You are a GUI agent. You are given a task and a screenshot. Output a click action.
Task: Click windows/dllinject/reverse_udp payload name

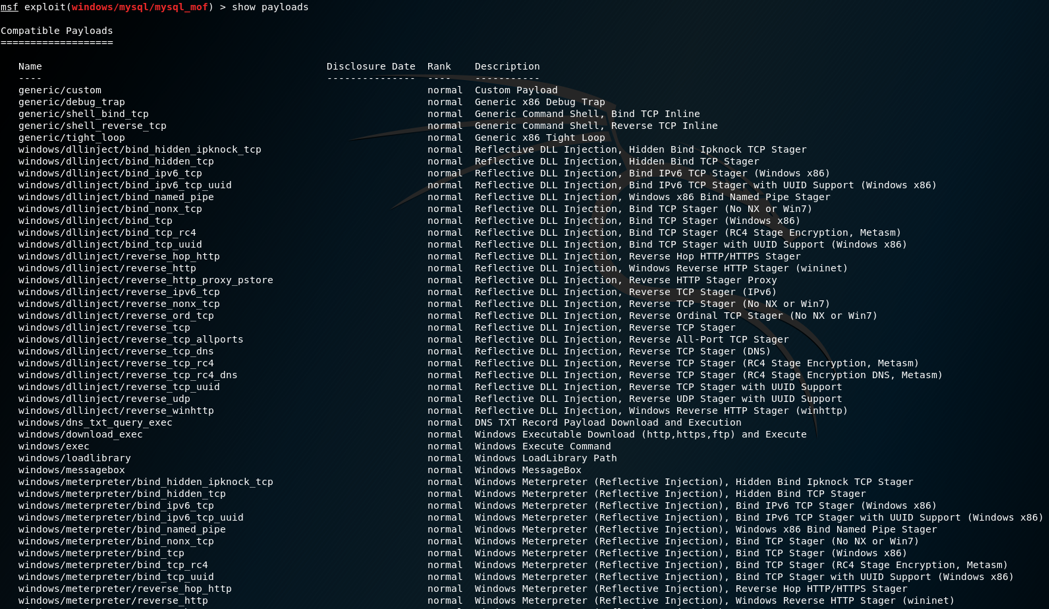point(104,400)
